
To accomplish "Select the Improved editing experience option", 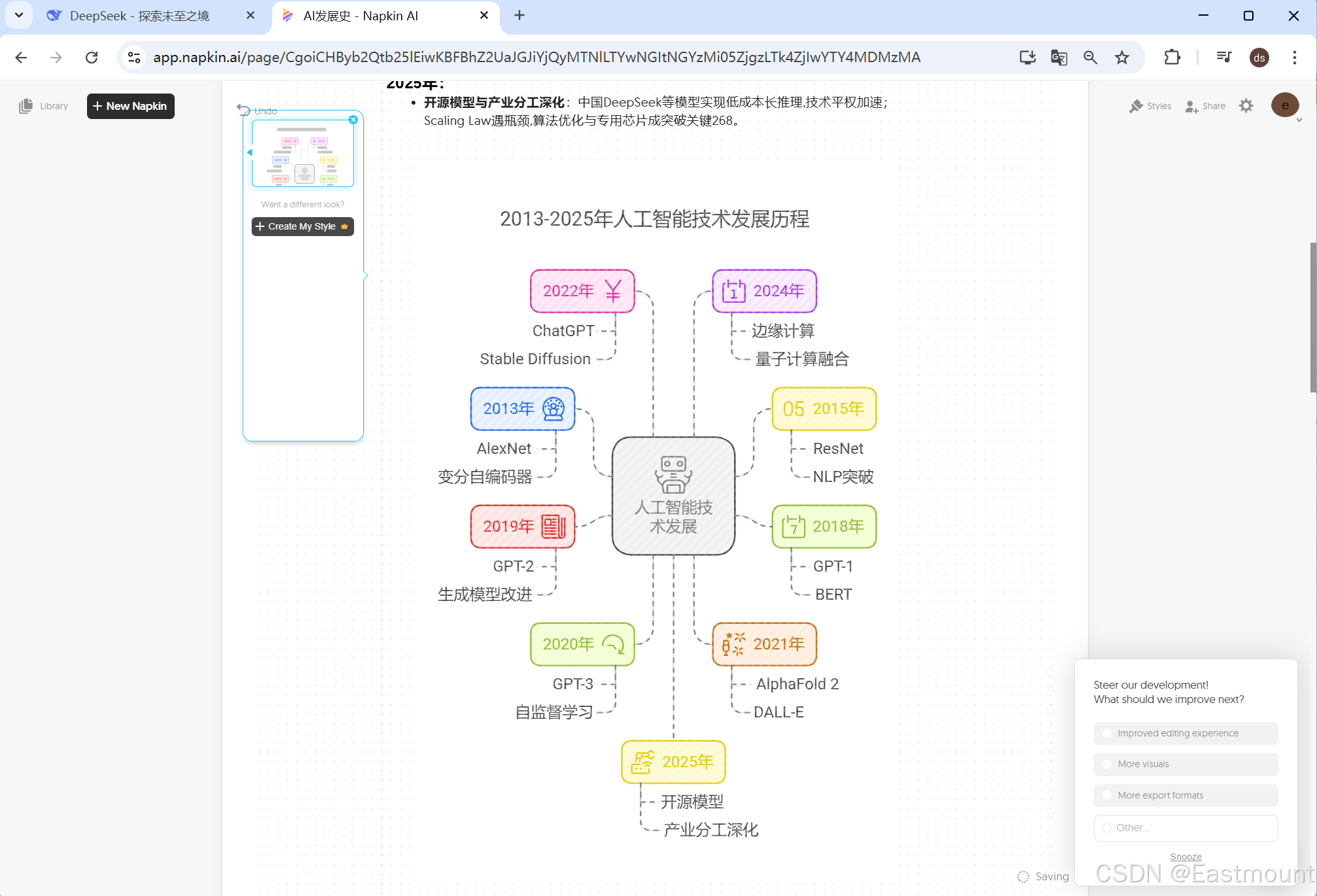I will point(1185,733).
